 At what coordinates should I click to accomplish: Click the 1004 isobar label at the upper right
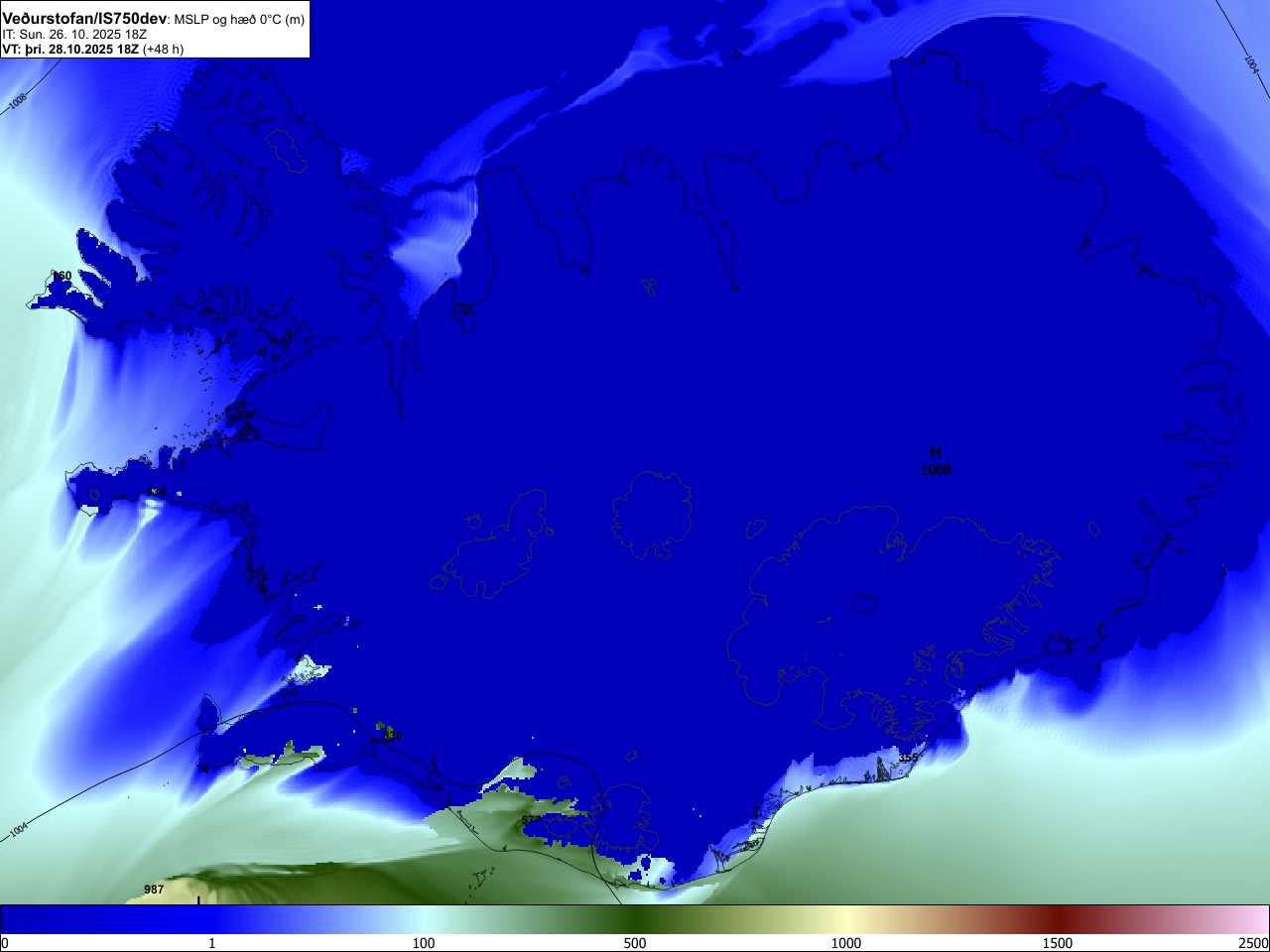[1251, 63]
